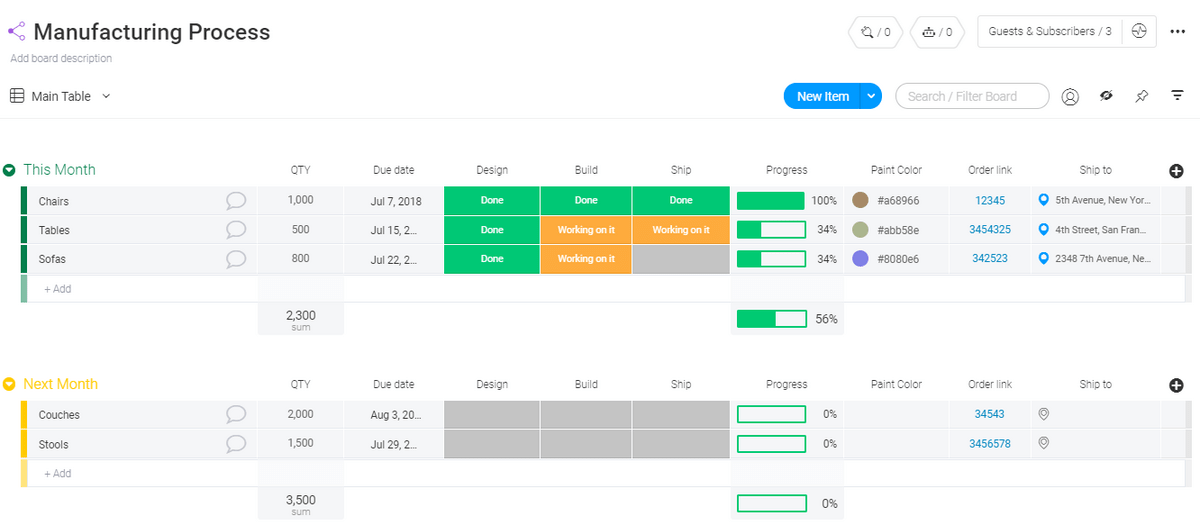Click the New Item button
Screen dimensions: 1200x525
(822, 97)
